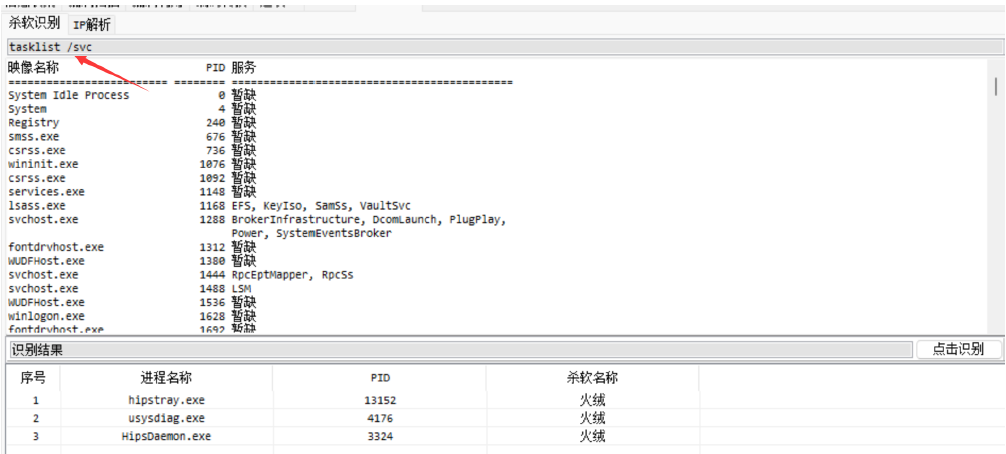Click the 点击识别 button
The image size is (1006, 454).
958,349
